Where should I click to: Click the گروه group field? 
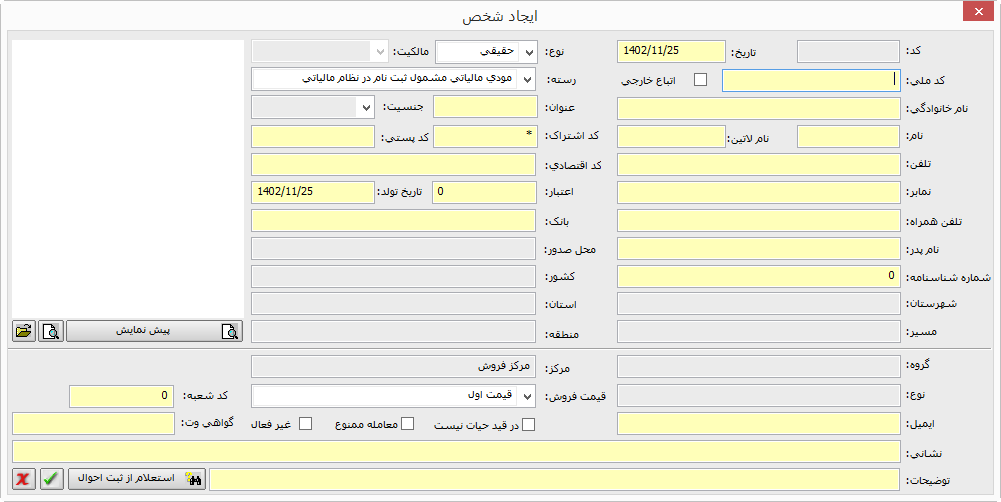pos(758,367)
